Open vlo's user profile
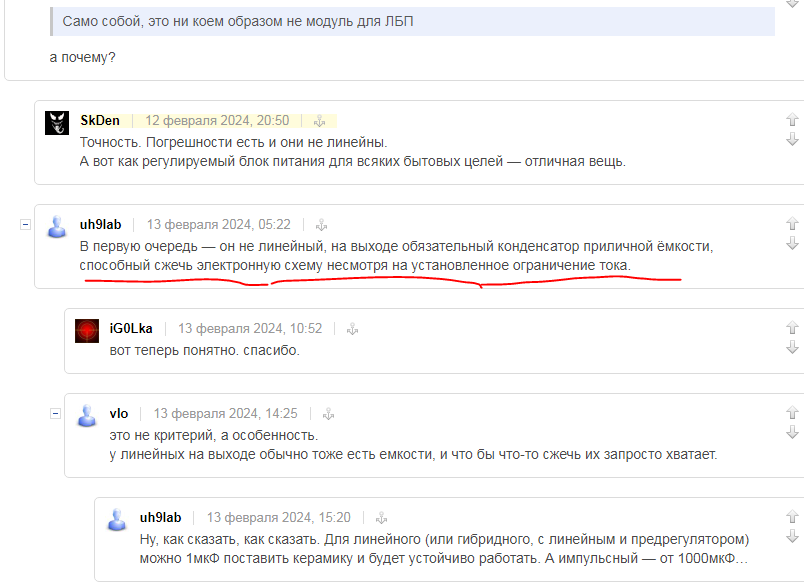804x583 pixels. 119,414
